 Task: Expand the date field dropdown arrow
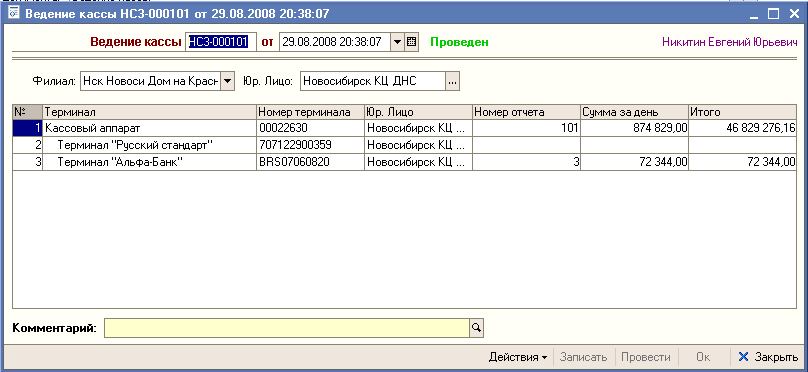[x=397, y=42]
